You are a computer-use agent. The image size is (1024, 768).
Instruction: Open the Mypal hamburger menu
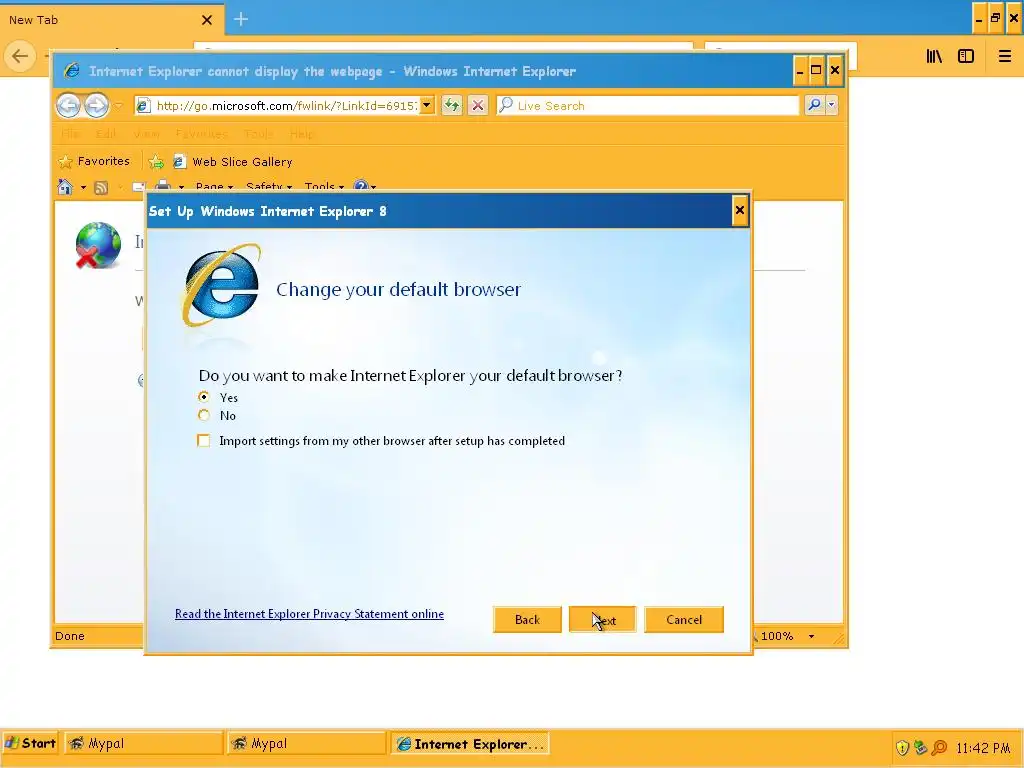click(1004, 56)
